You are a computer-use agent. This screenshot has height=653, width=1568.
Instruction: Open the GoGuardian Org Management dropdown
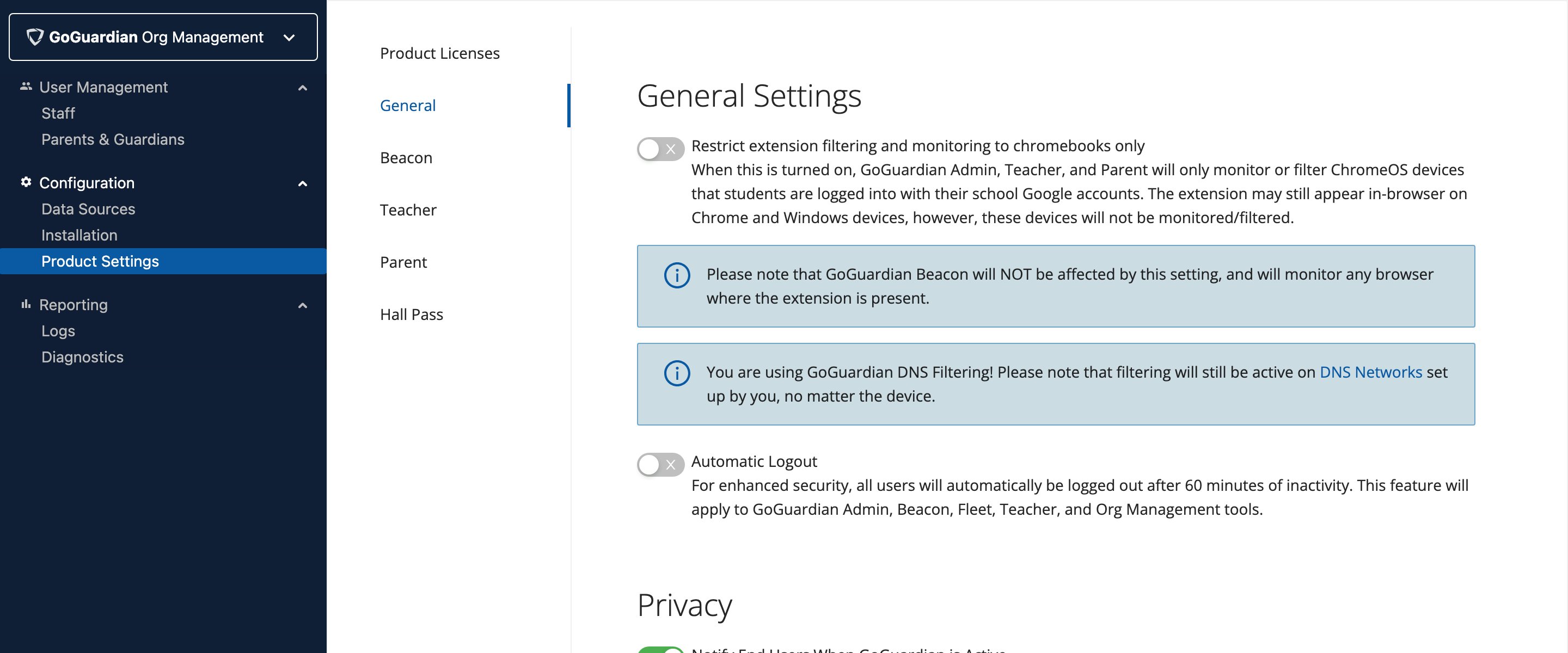(163, 37)
